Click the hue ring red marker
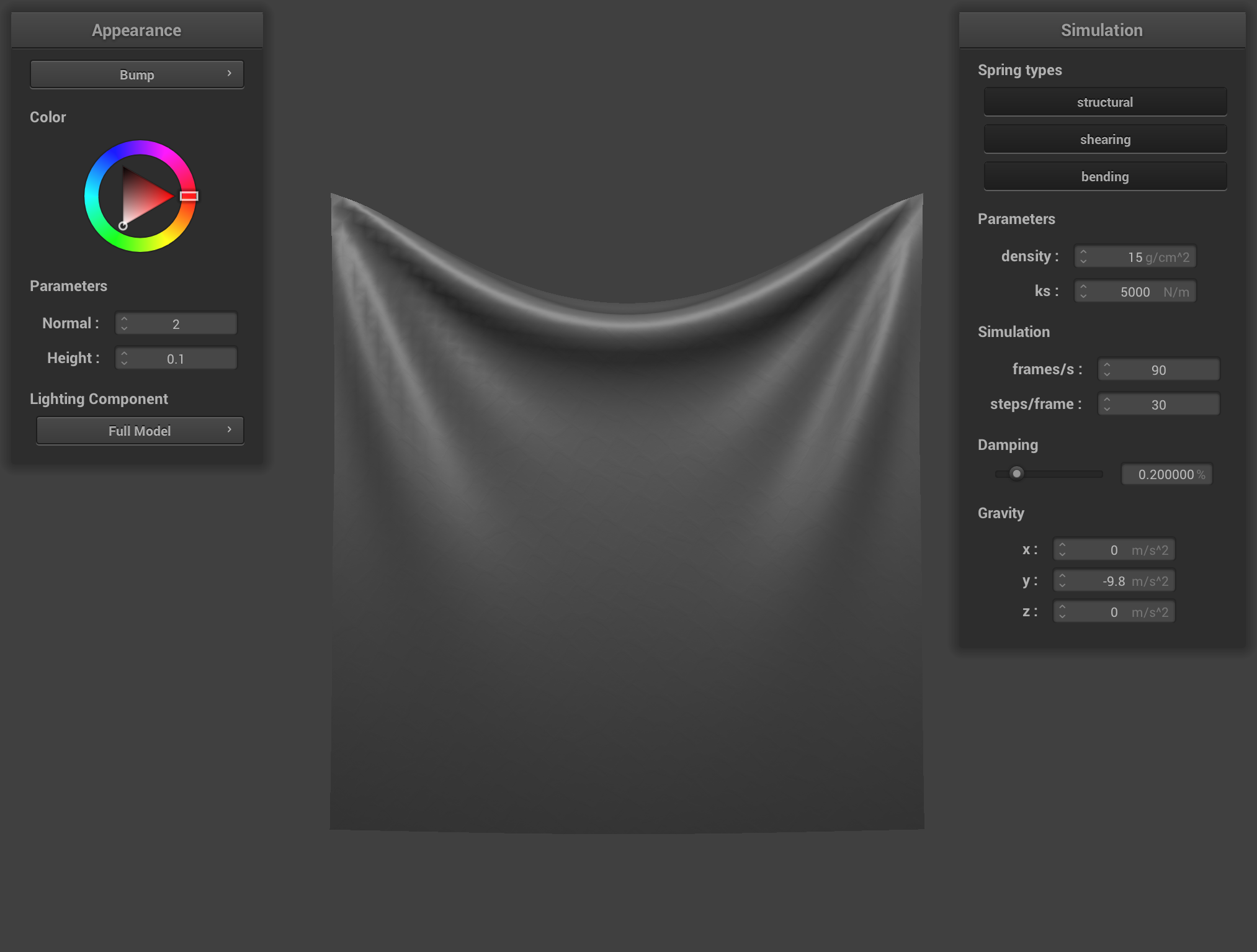The width and height of the screenshot is (1257, 952). 189,196
